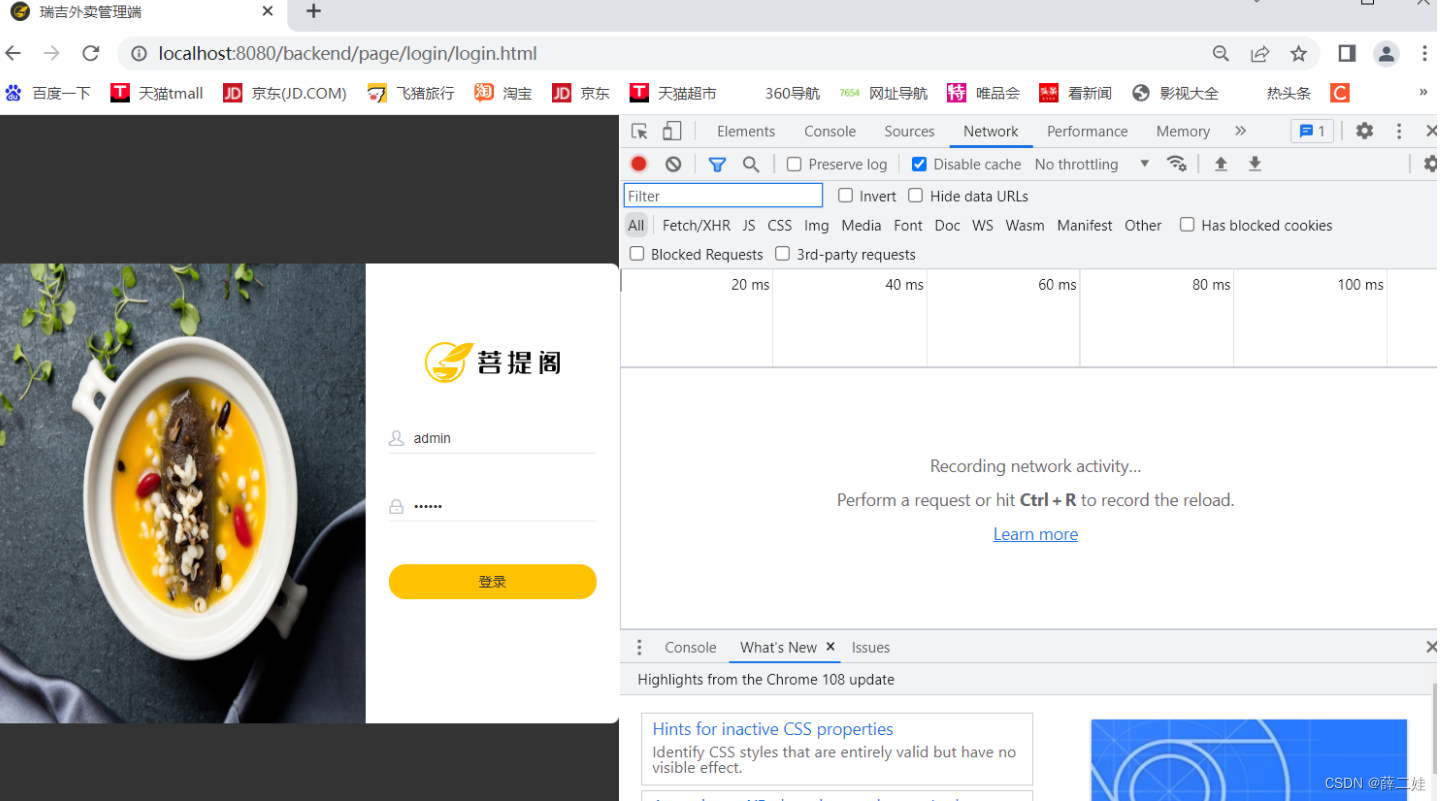Screen dimensions: 1441x801
Task: Open 京东(JD.COM) bookmark
Action: (x=285, y=93)
